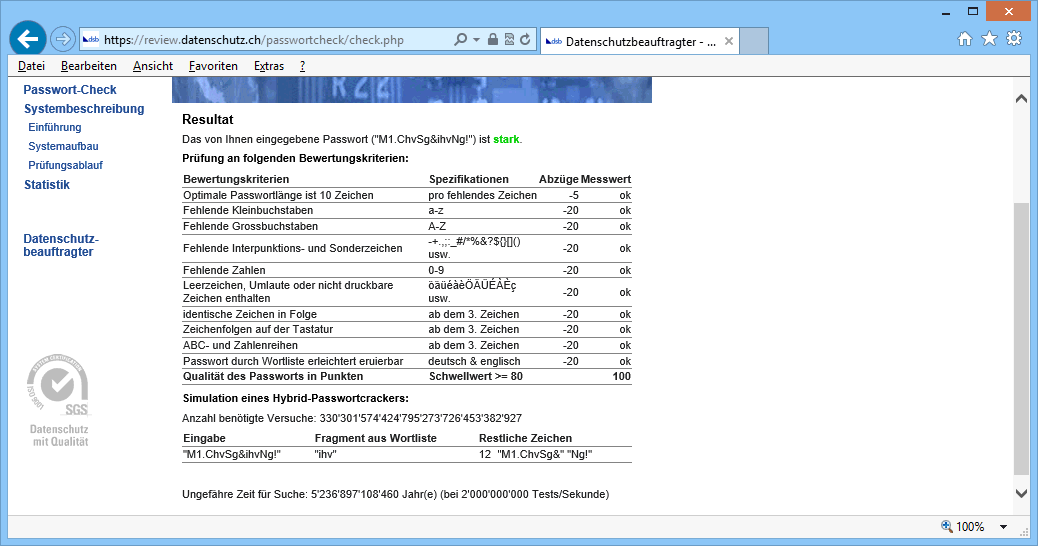Open the Passwort-Check link in sidebar
This screenshot has width=1038, height=546.
point(70,90)
